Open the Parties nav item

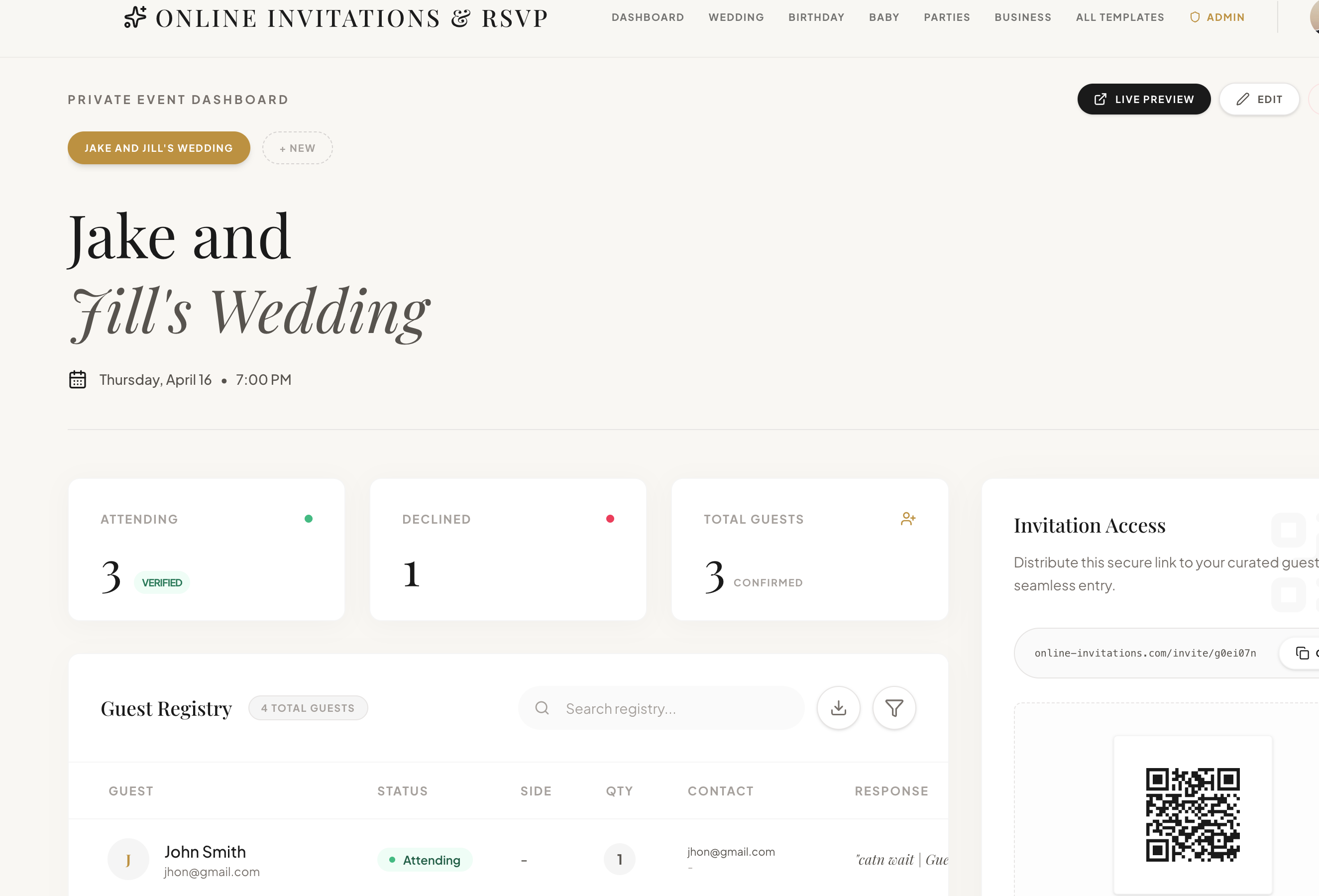tap(947, 17)
